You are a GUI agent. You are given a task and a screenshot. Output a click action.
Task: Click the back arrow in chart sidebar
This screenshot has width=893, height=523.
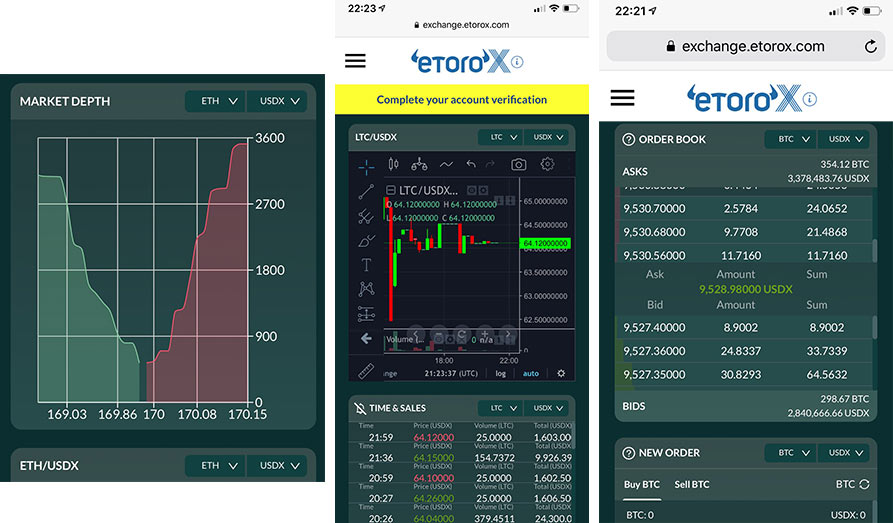click(366, 338)
